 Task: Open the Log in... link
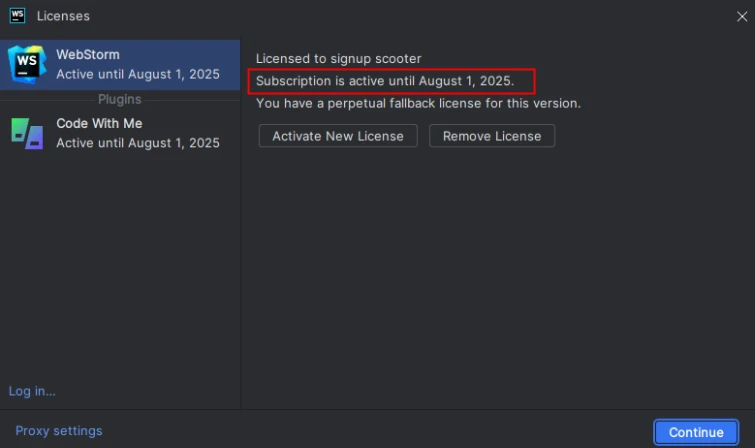[x=32, y=391]
